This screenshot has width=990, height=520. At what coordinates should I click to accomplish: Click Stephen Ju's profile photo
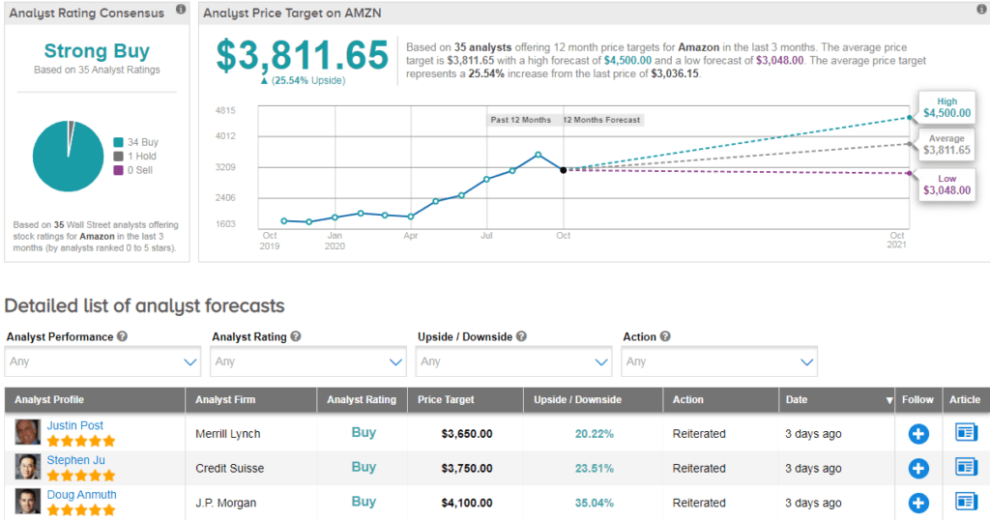click(x=28, y=467)
